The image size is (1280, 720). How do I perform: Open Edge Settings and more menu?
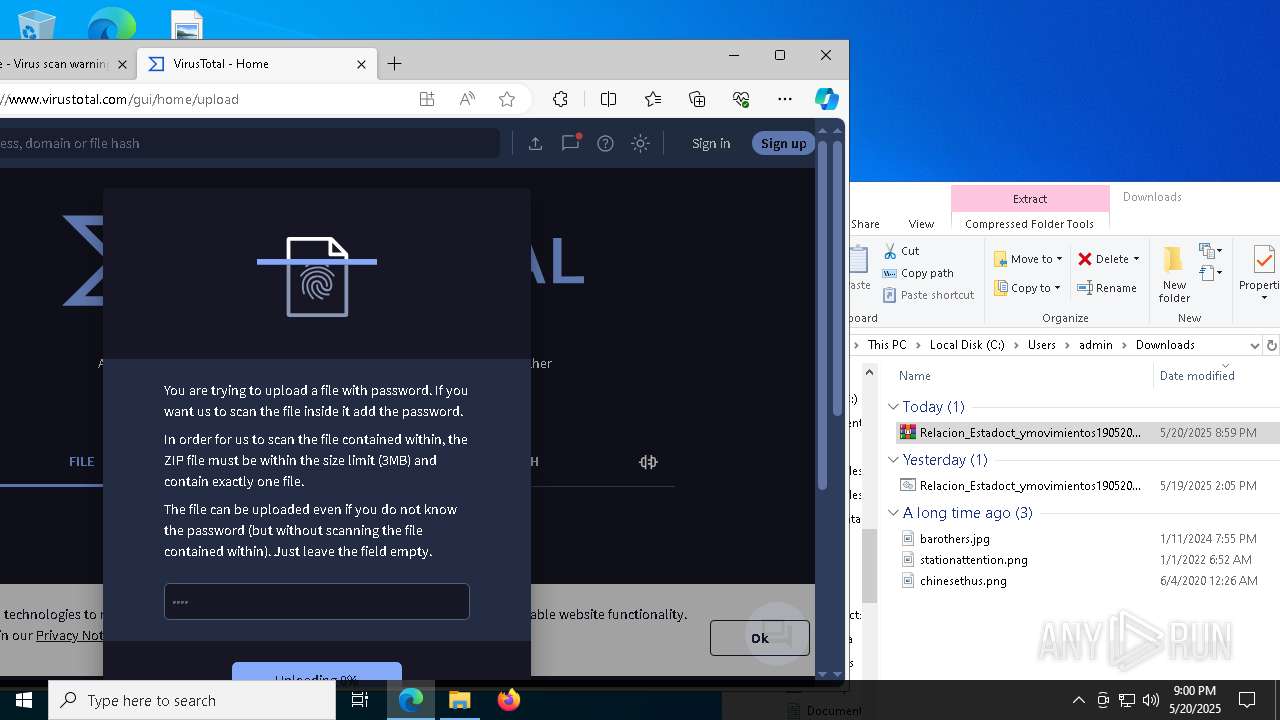pyautogui.click(x=785, y=99)
